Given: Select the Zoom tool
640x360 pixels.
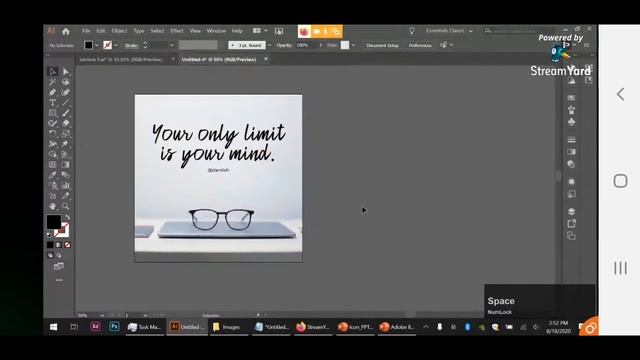Looking at the screenshot, I should pos(65,206).
